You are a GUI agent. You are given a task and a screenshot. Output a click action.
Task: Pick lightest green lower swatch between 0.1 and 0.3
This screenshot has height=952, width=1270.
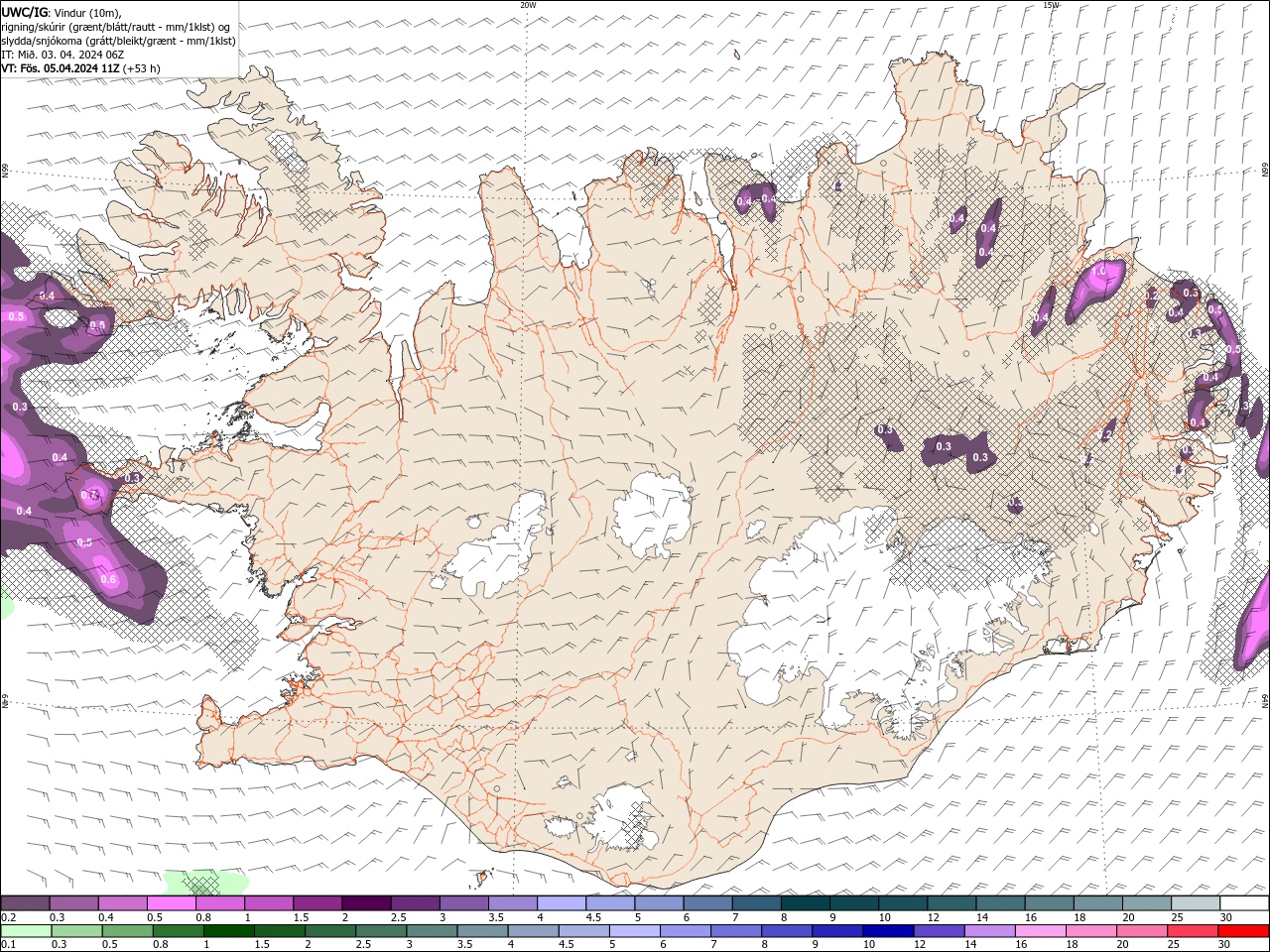[x=26, y=931]
